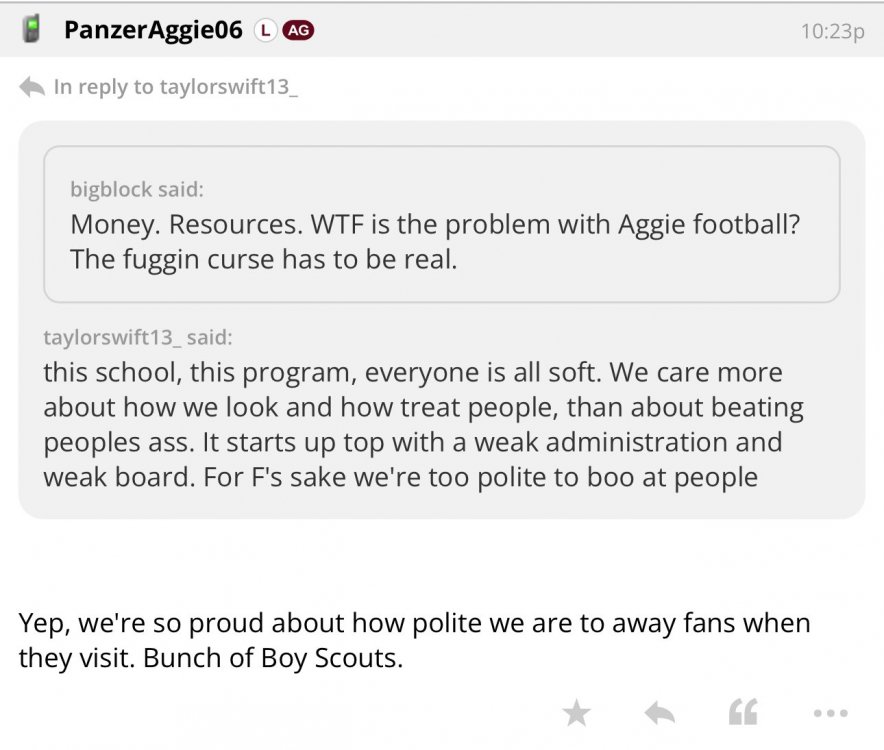Star this post by PanzerAggie06
This screenshot has height=750, width=884.
tap(576, 712)
